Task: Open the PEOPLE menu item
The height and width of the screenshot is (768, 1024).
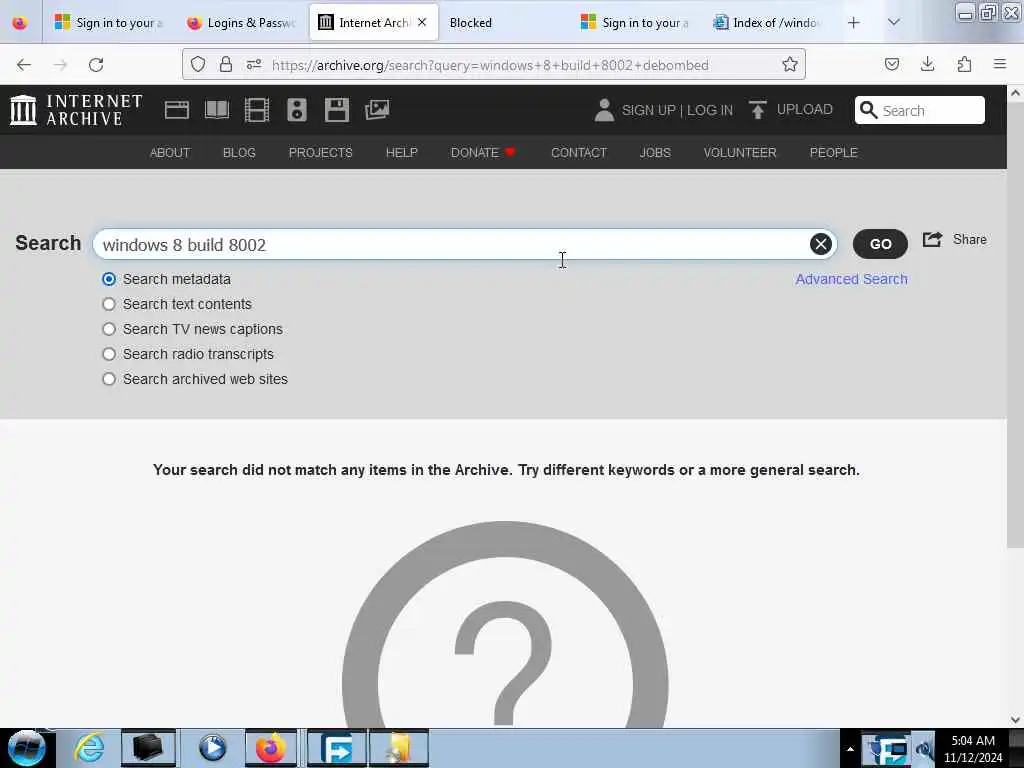Action: tap(833, 153)
